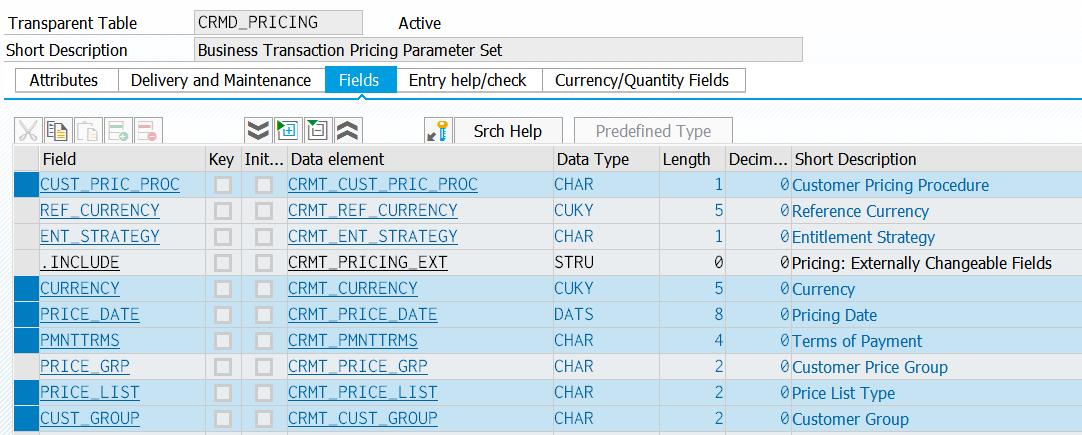Viewport: 1082px width, 435px height.
Task: Click the 'Active' status text
Action: 420,23
